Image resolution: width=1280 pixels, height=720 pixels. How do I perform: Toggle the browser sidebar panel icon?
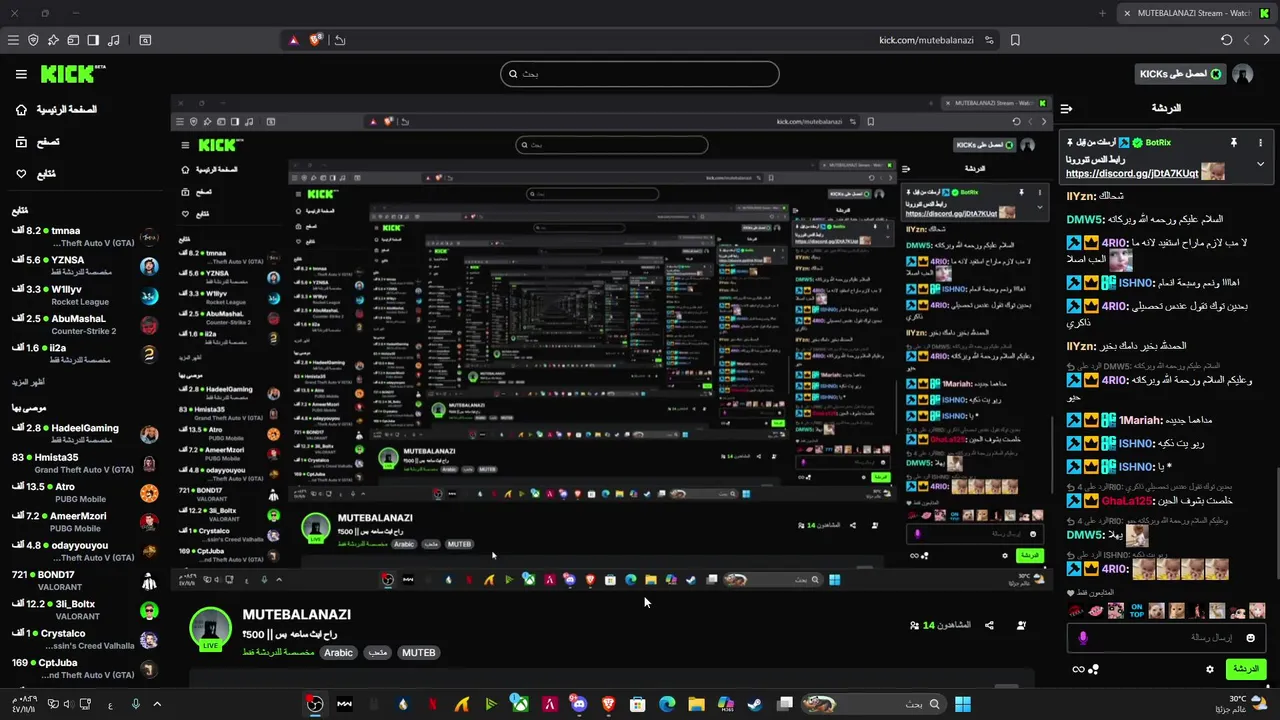[x=93, y=40]
